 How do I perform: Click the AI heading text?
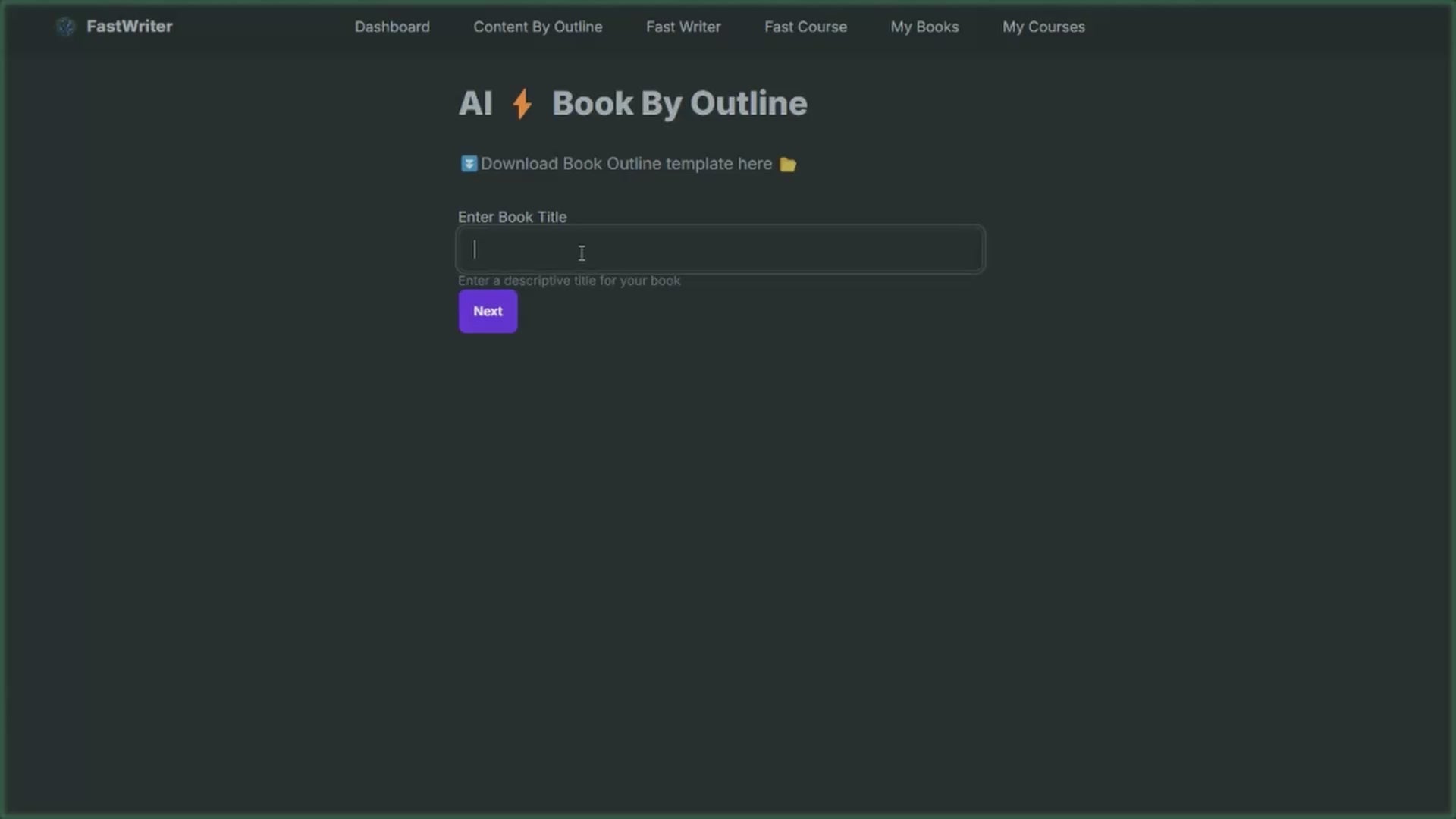[475, 104]
